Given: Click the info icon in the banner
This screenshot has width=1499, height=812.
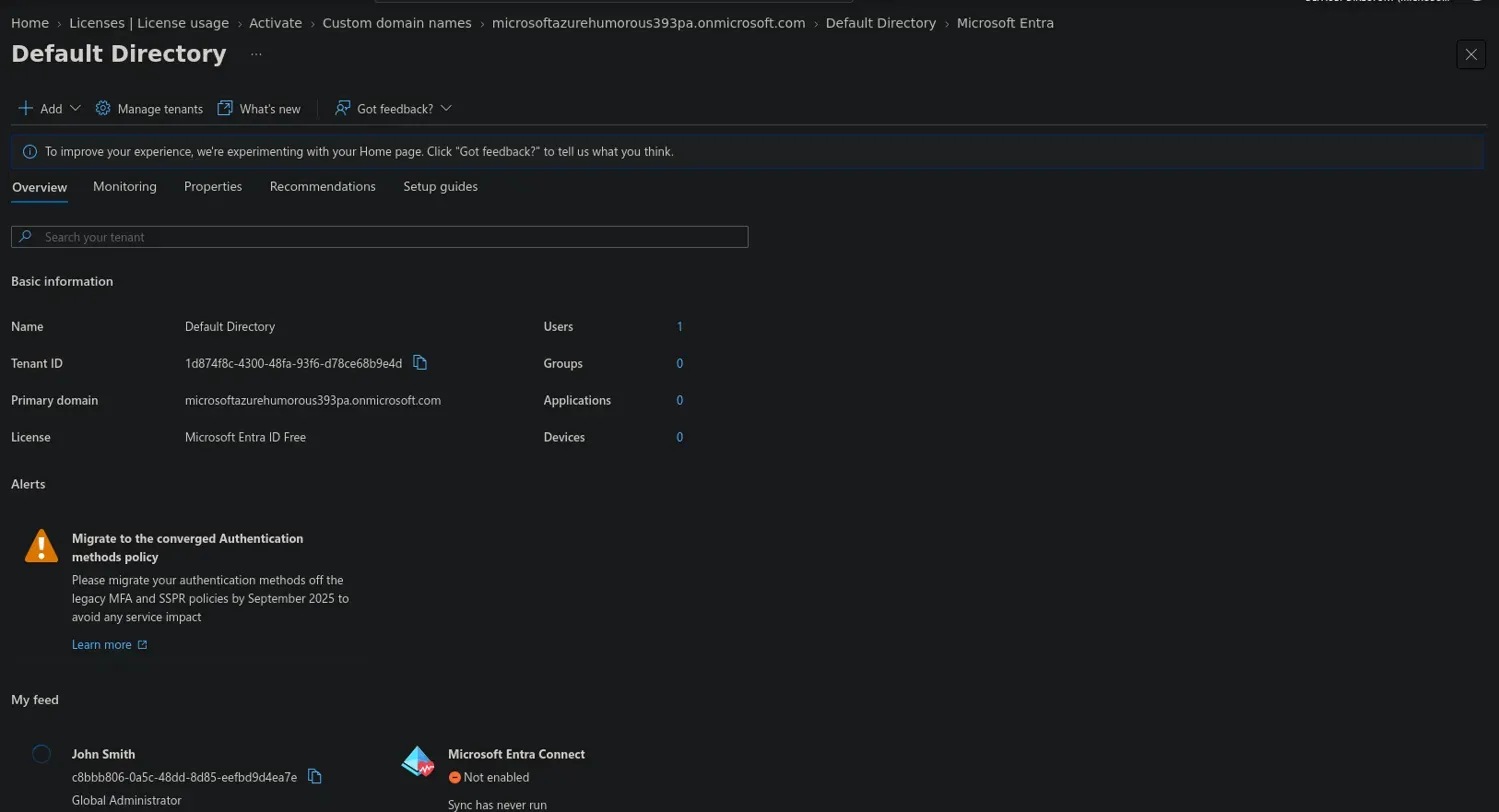Looking at the screenshot, I should (x=30, y=152).
